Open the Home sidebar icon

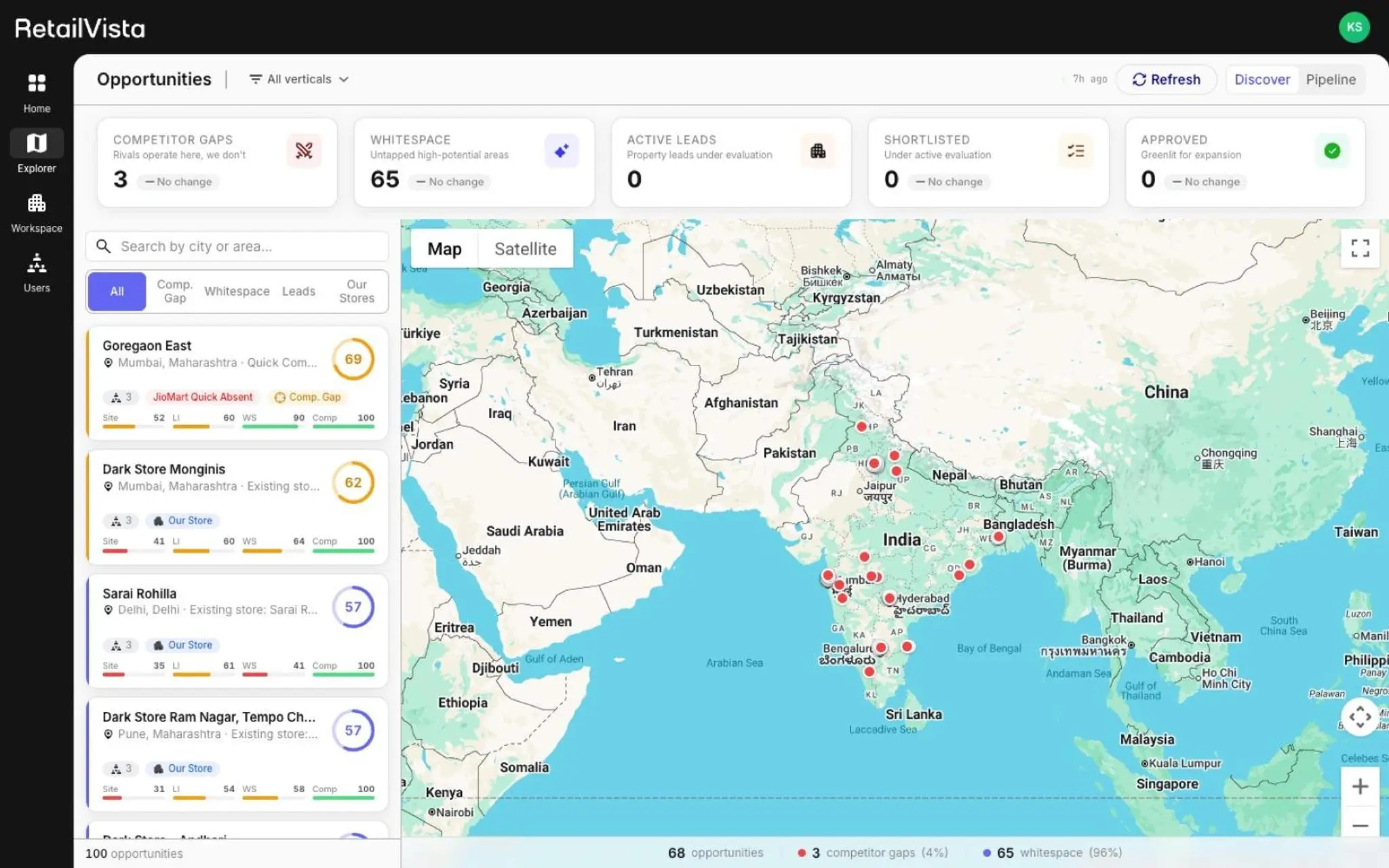[x=37, y=83]
